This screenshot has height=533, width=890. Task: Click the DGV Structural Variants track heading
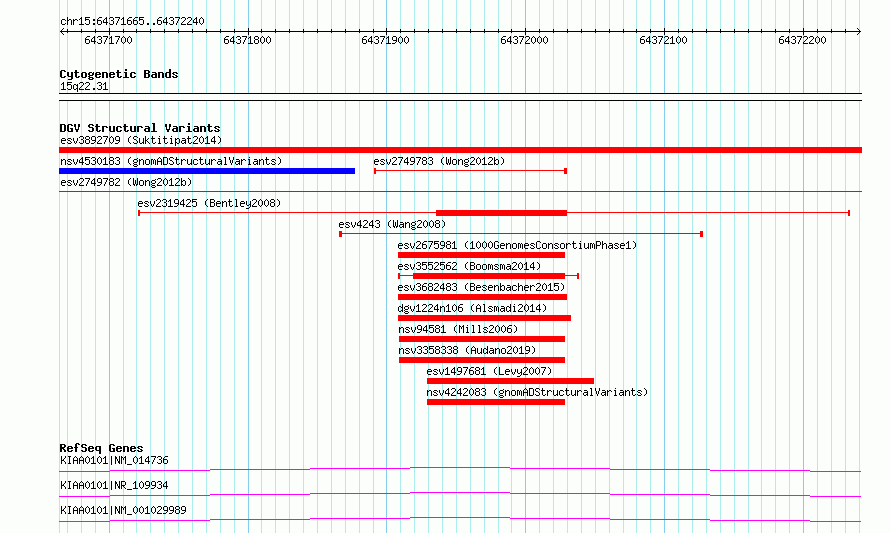click(140, 128)
